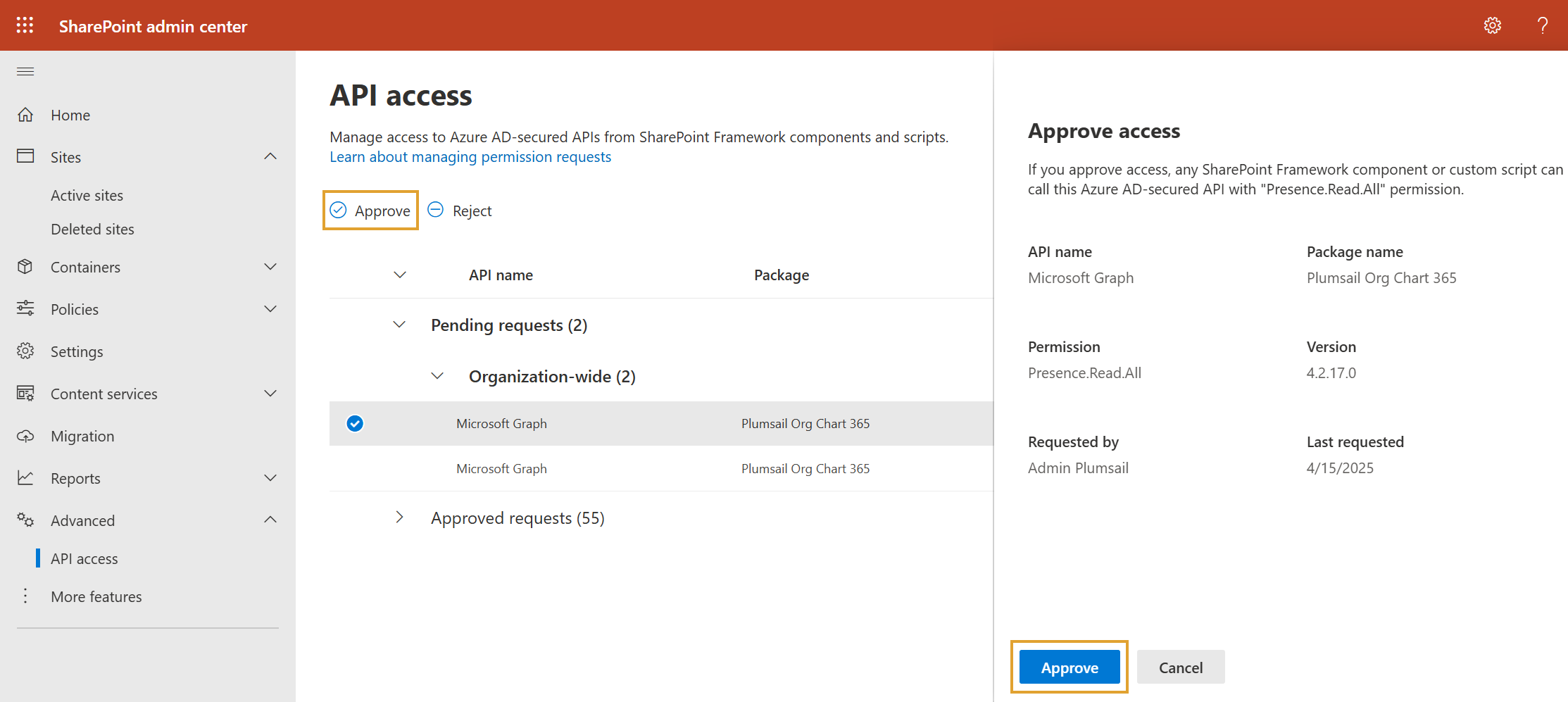Click Microsoft Graph API name value in panel
Screen dimensions: 1568x702
pyautogui.click(x=1081, y=277)
